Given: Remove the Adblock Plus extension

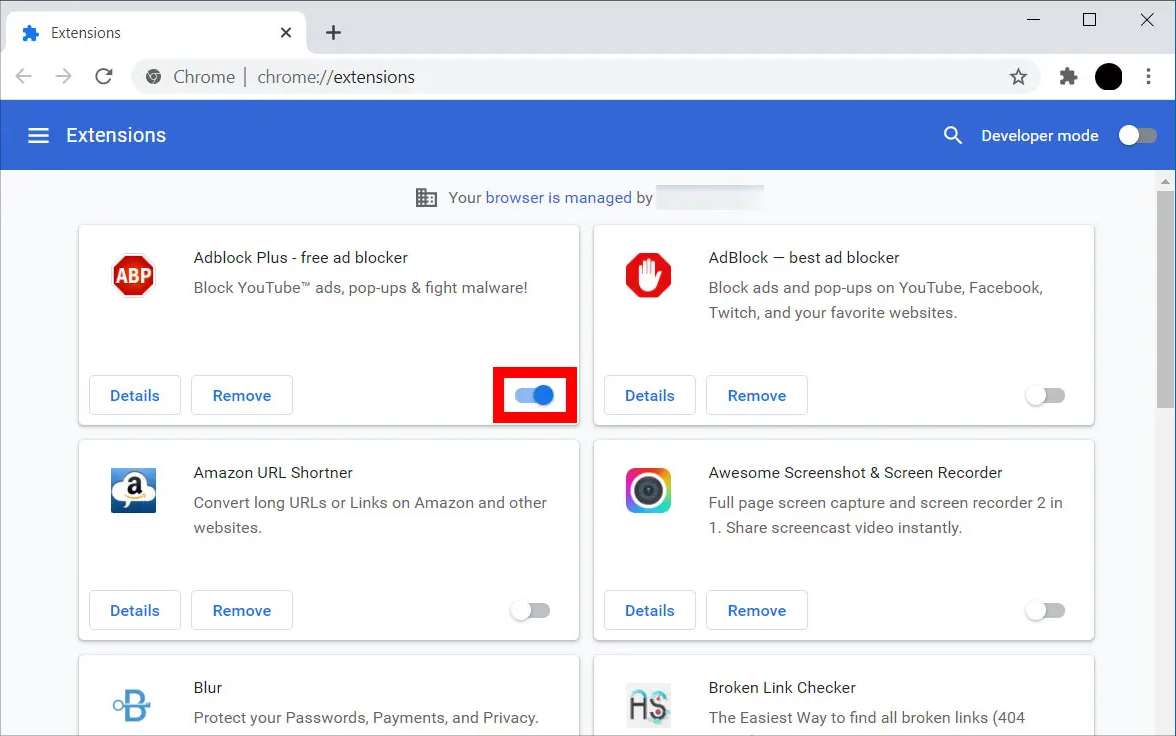Looking at the screenshot, I should tap(242, 395).
